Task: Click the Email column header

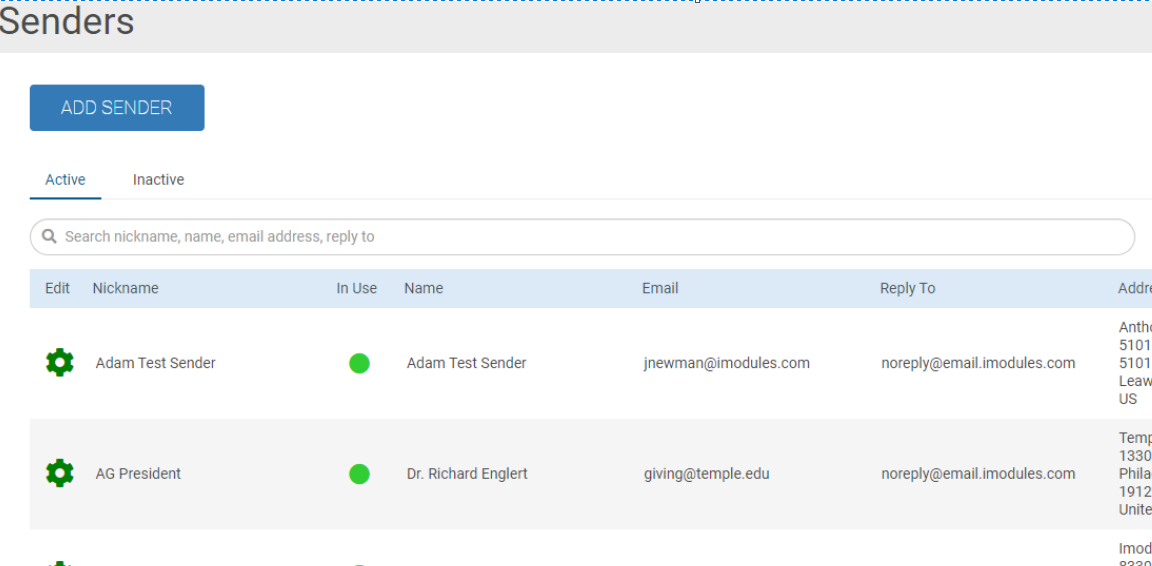Action: pyautogui.click(x=660, y=288)
